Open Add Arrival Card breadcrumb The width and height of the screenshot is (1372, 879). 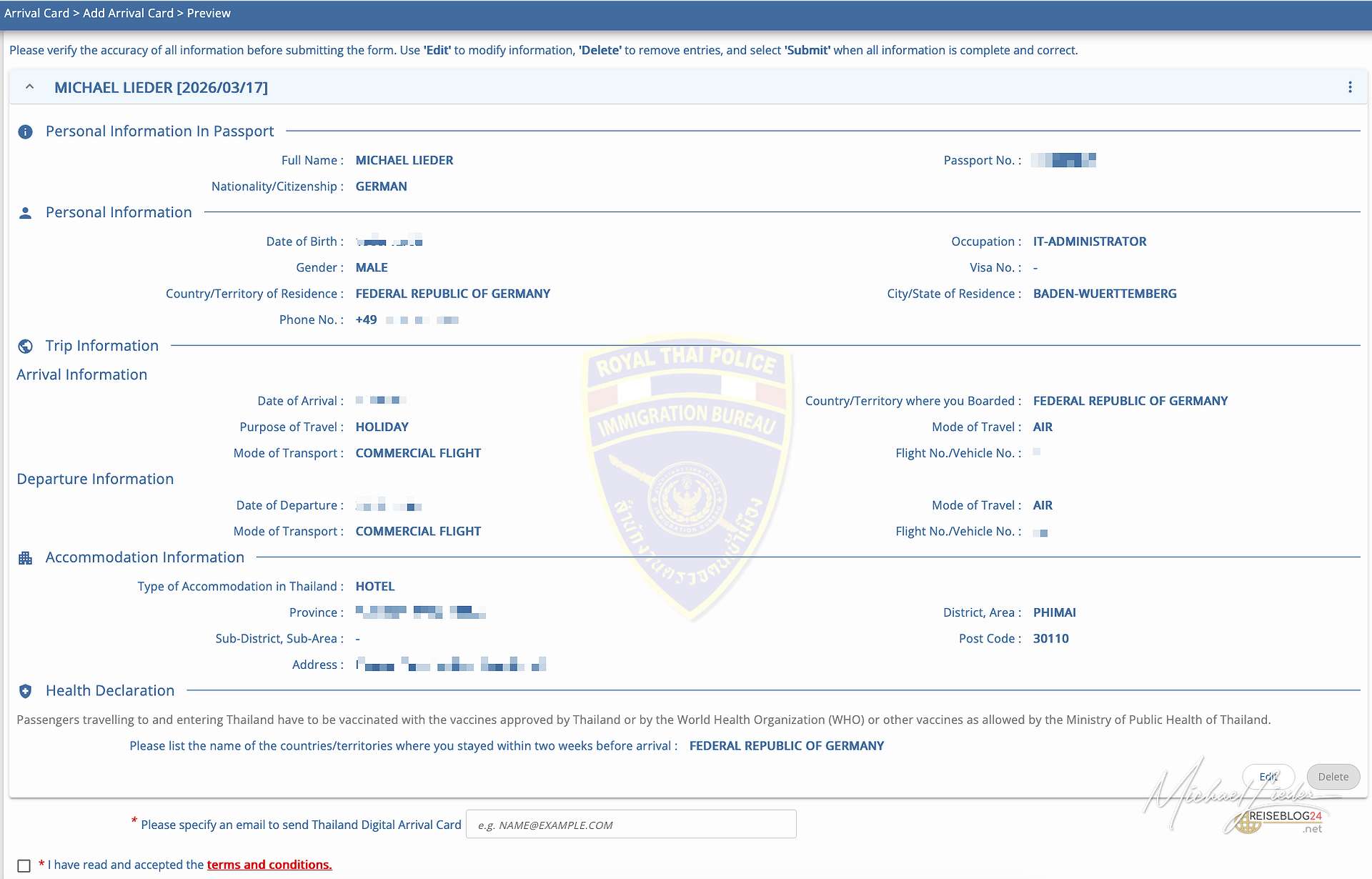(128, 13)
